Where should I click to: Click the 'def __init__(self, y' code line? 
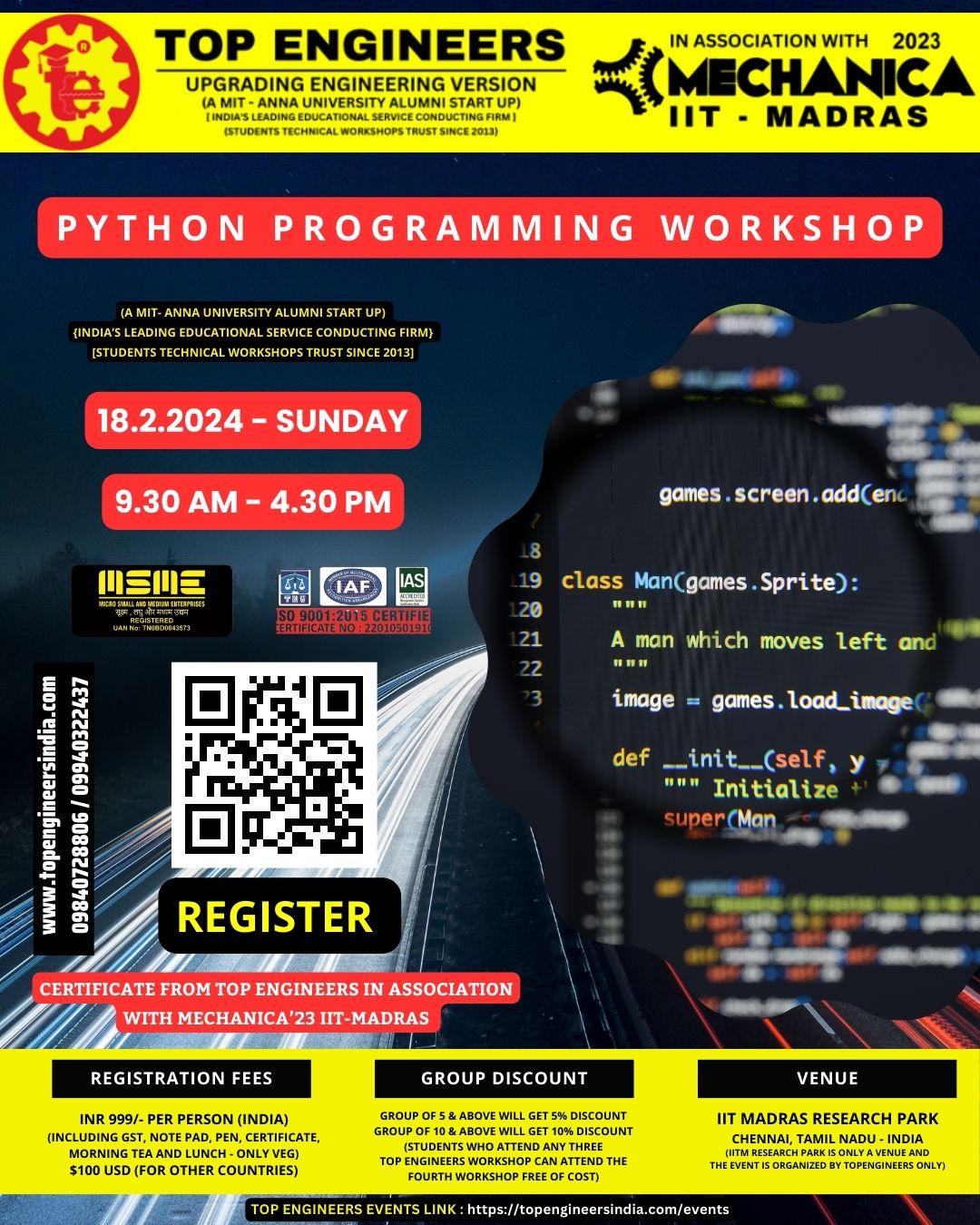[739, 759]
